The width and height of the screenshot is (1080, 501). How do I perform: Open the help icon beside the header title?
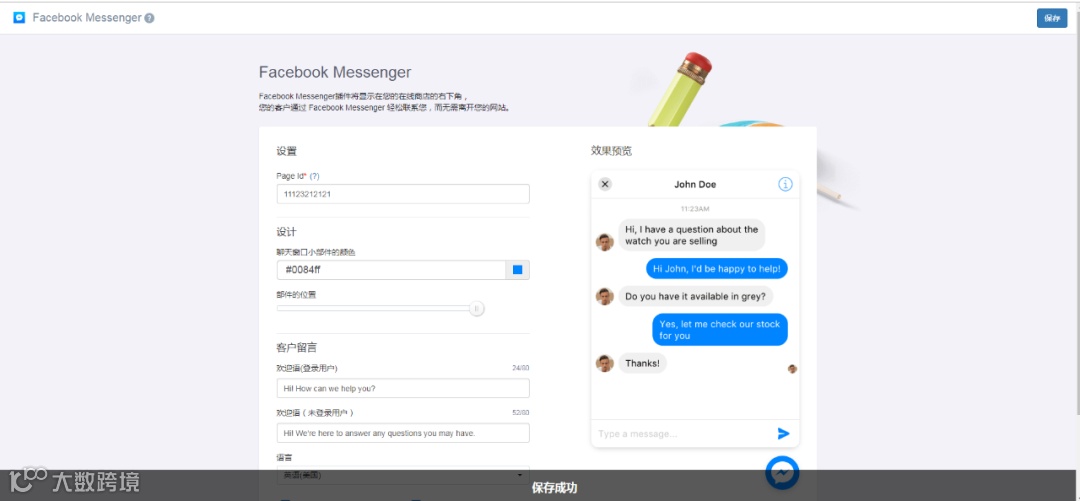click(149, 19)
